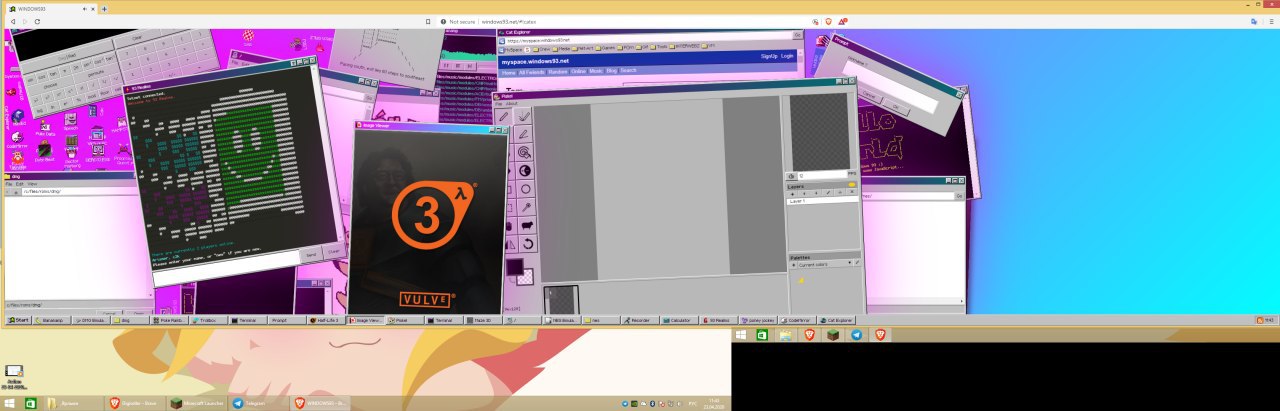Open the Music tab on myspace page
This screenshot has width=1280, height=411.
[596, 71]
